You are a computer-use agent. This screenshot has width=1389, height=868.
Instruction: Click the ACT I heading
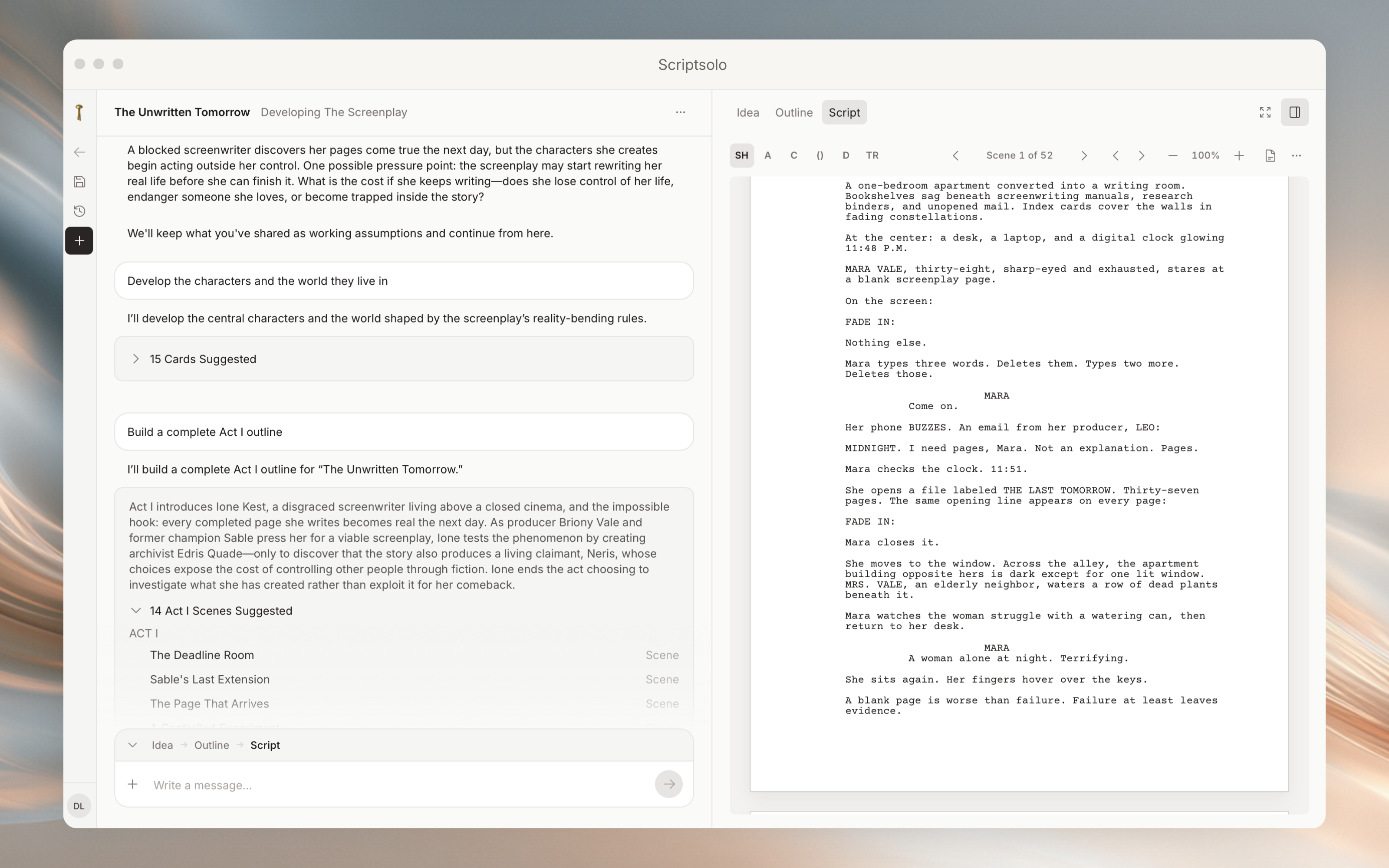(144, 633)
